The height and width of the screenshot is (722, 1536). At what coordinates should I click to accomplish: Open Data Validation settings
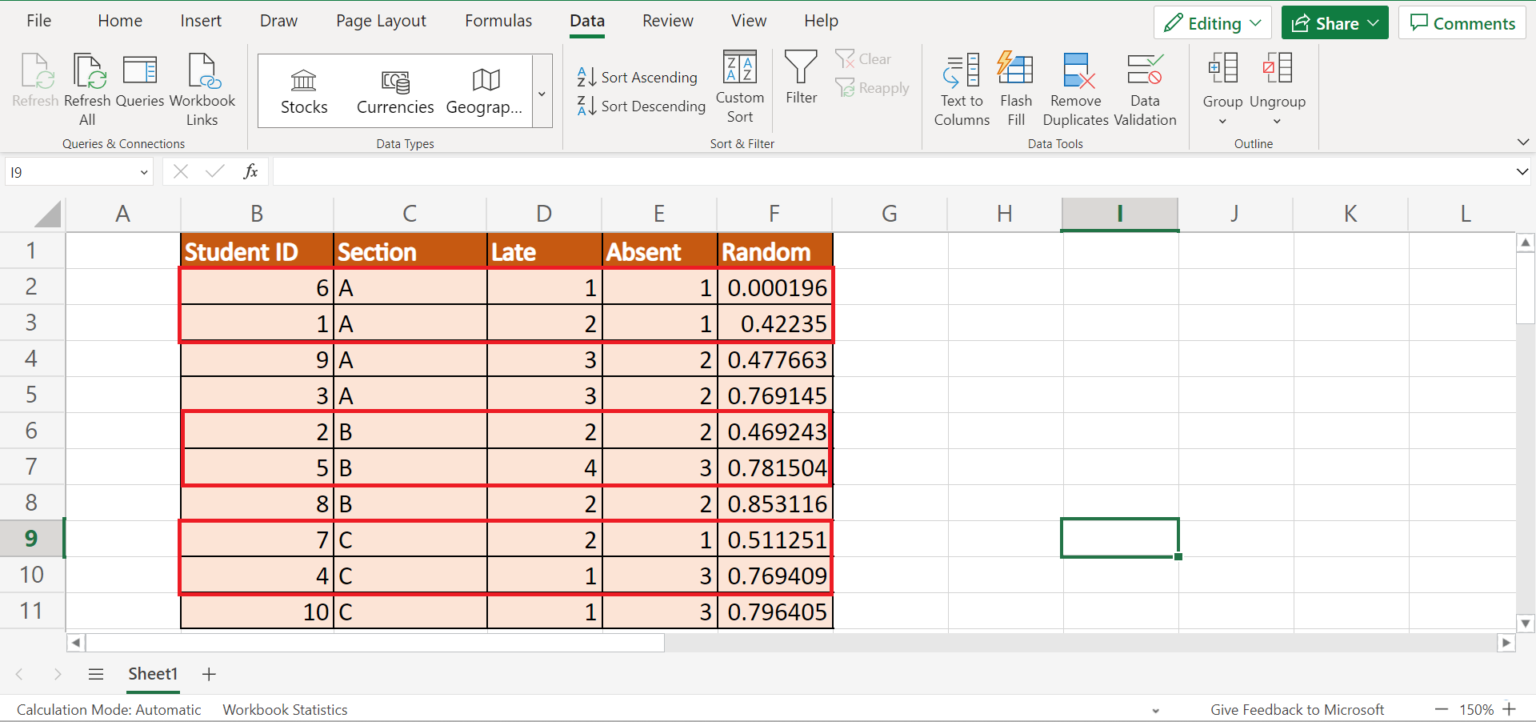point(1145,88)
